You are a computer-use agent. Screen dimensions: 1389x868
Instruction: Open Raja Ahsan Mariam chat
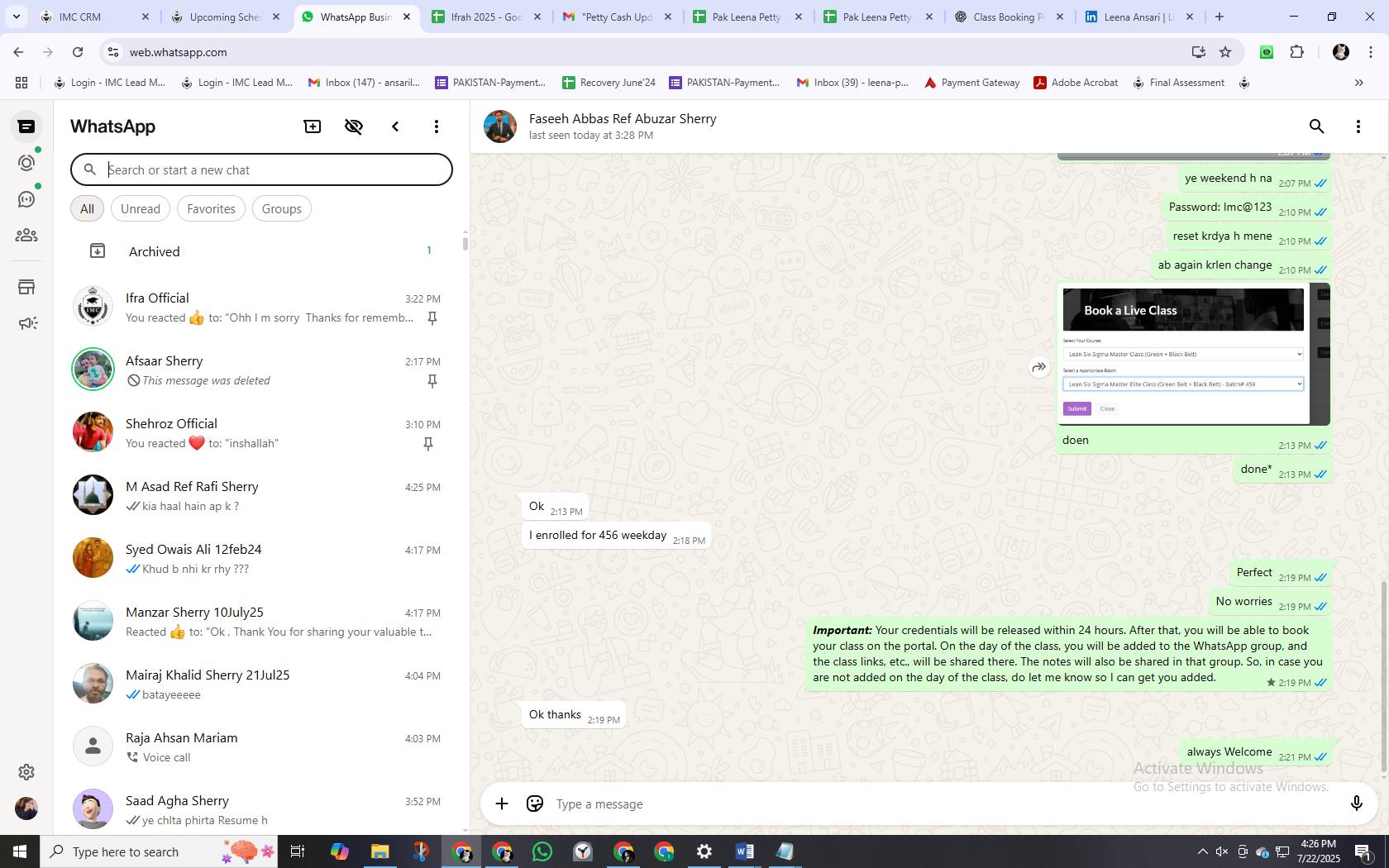(x=261, y=747)
